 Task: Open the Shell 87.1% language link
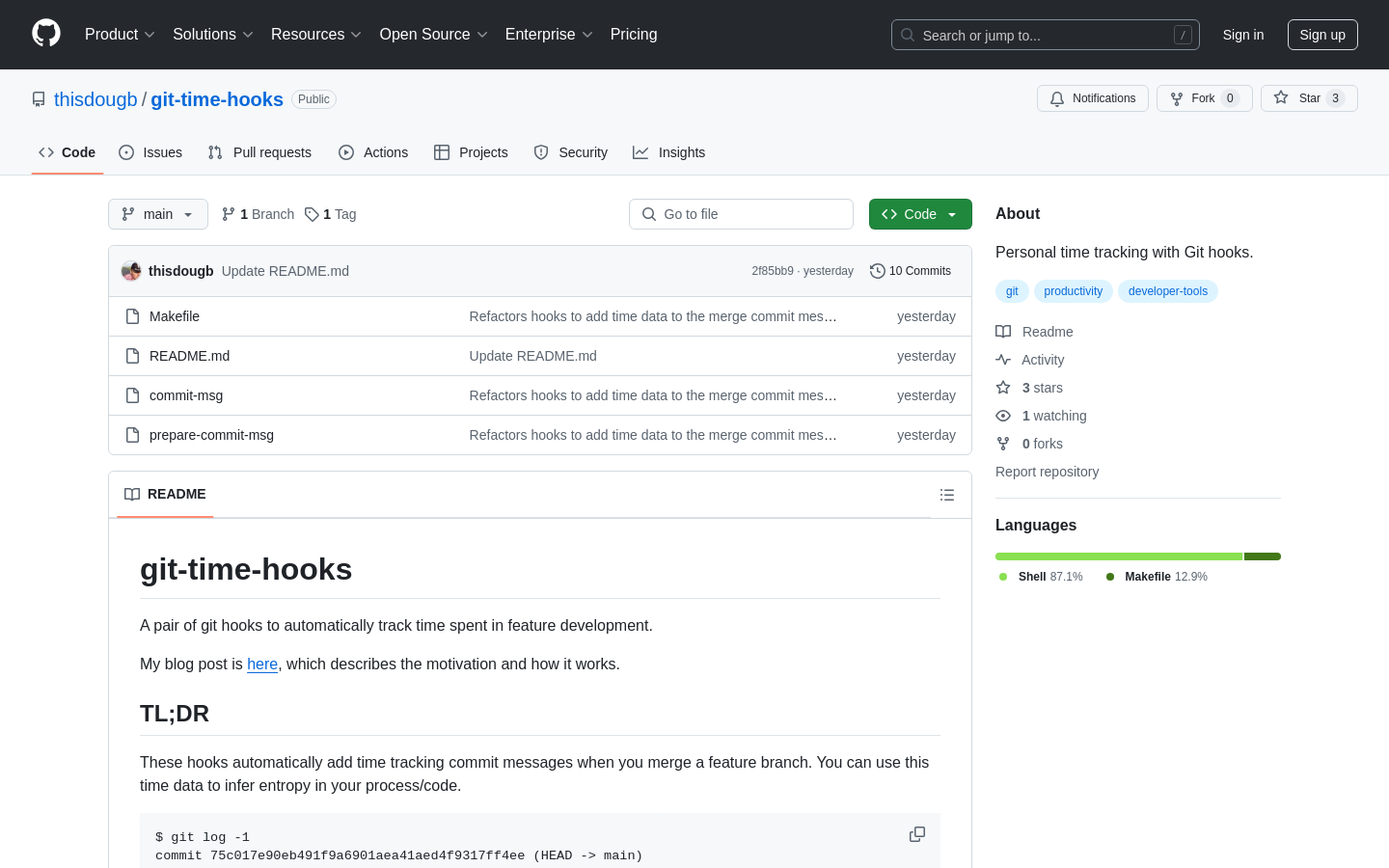[1041, 577]
